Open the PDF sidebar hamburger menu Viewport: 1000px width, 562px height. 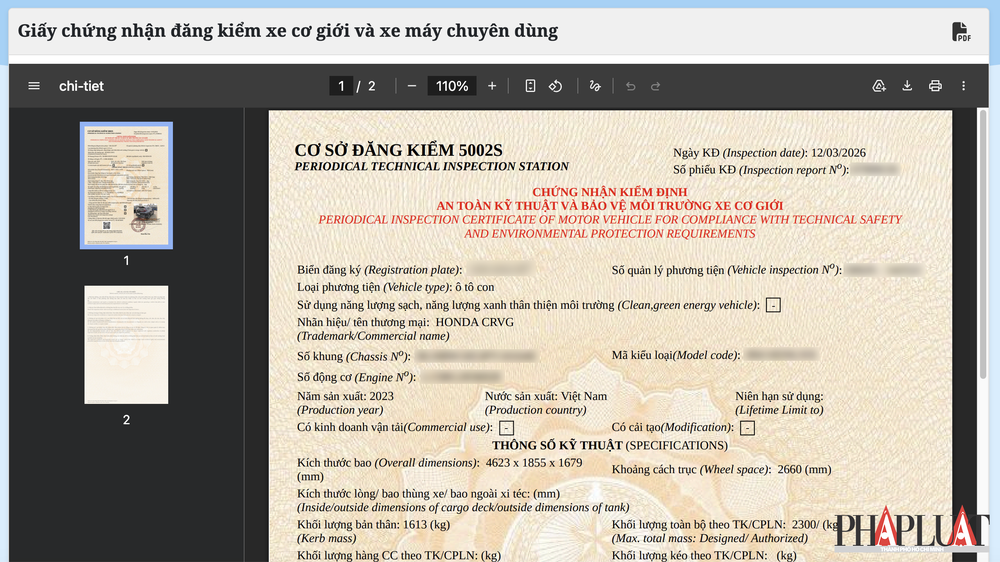[34, 86]
